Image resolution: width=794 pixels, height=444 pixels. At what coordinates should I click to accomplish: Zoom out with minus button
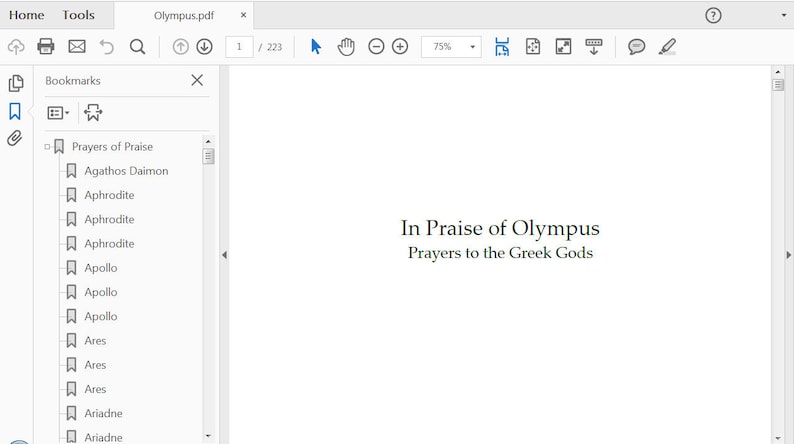click(376, 47)
